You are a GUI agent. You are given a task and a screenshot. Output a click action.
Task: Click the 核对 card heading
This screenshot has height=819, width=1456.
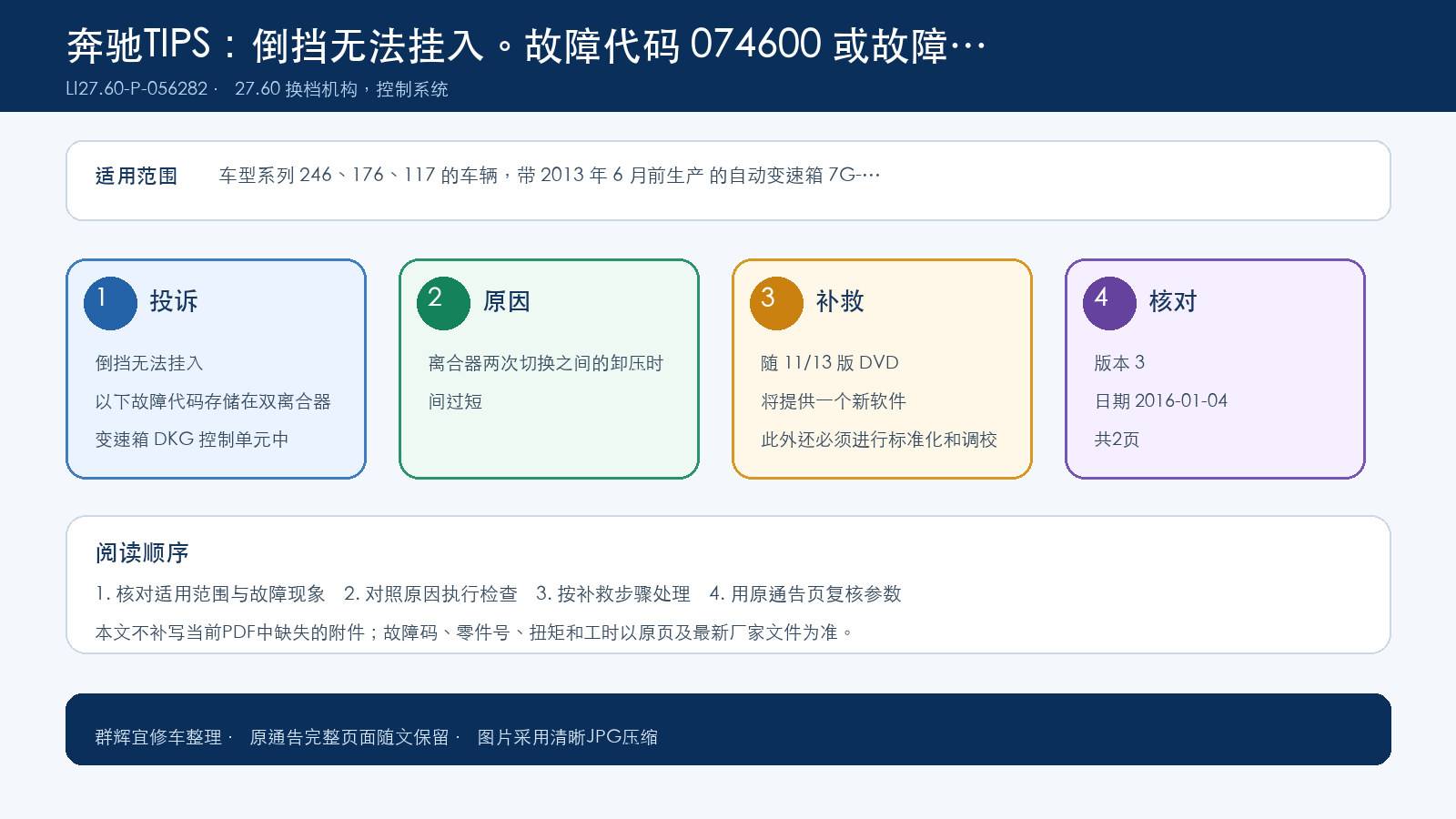point(1172,301)
